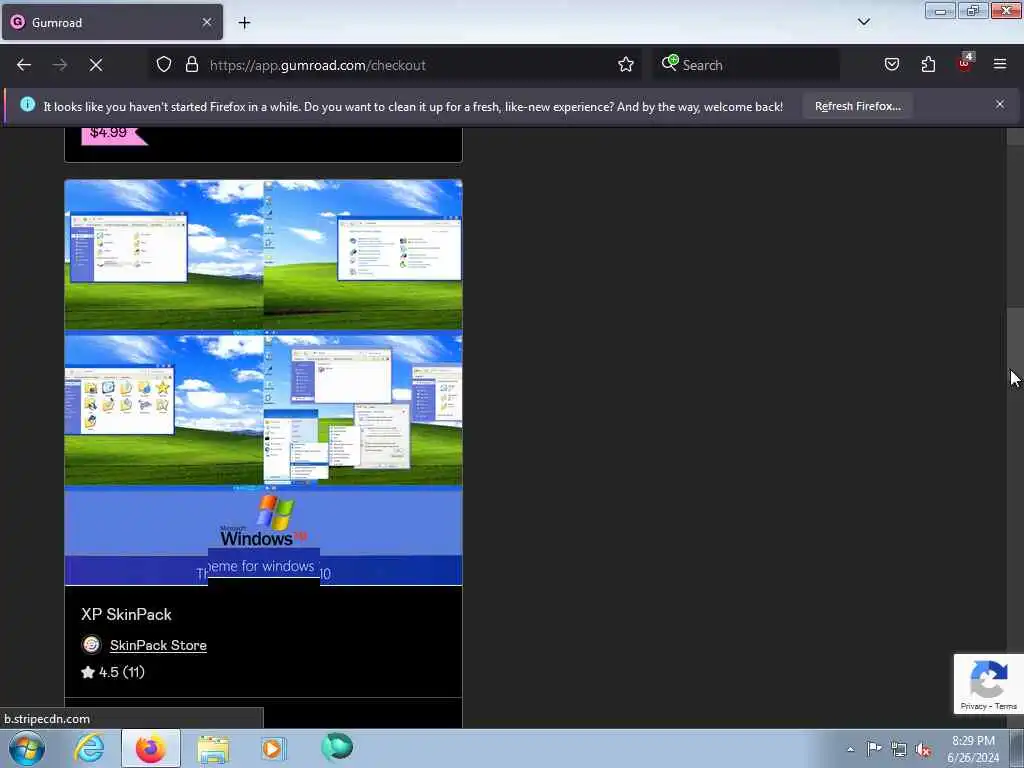
Task: Open the reCAPTCHA Privacy link
Action: pyautogui.click(x=972, y=706)
